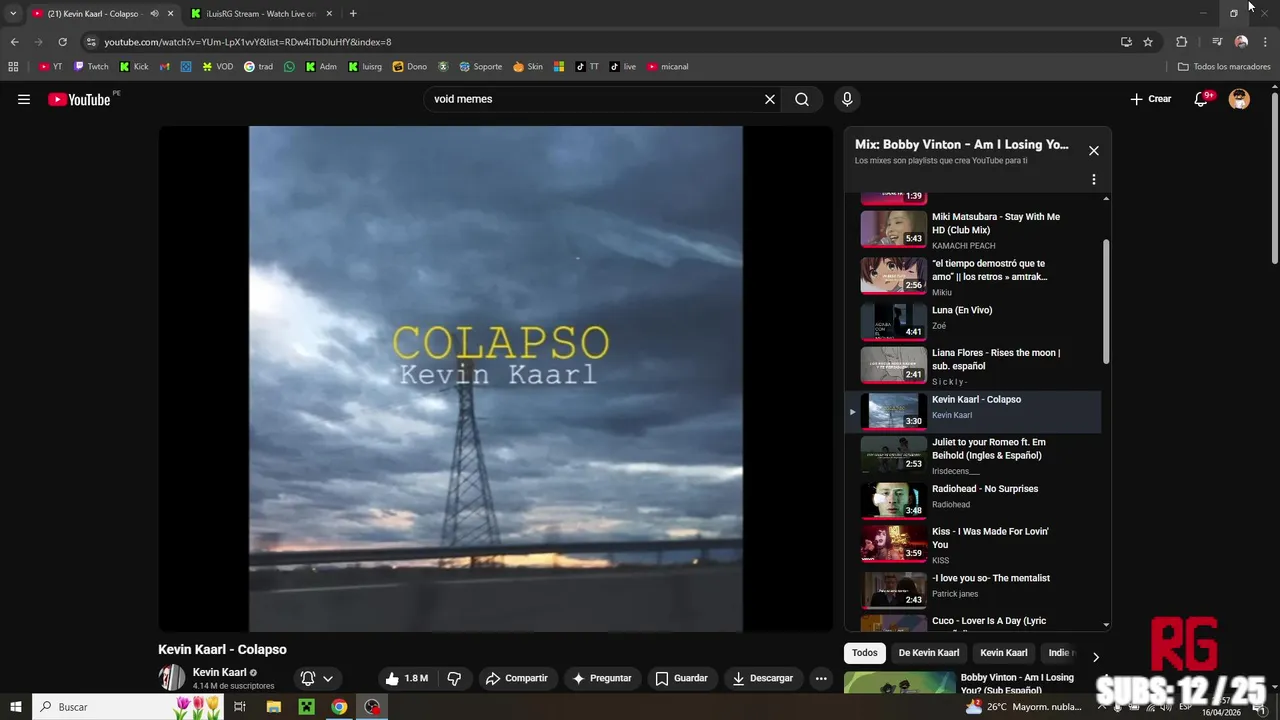Viewport: 1280px width, 720px height.
Task: Play "el tiempo demostró que te amo"
Action: tap(973, 276)
